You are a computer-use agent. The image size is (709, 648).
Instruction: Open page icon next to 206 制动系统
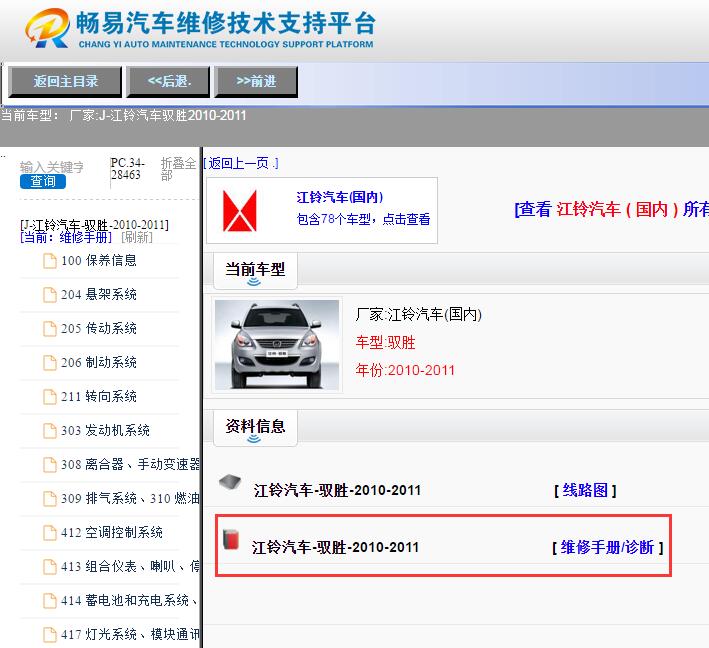[x=50, y=363]
